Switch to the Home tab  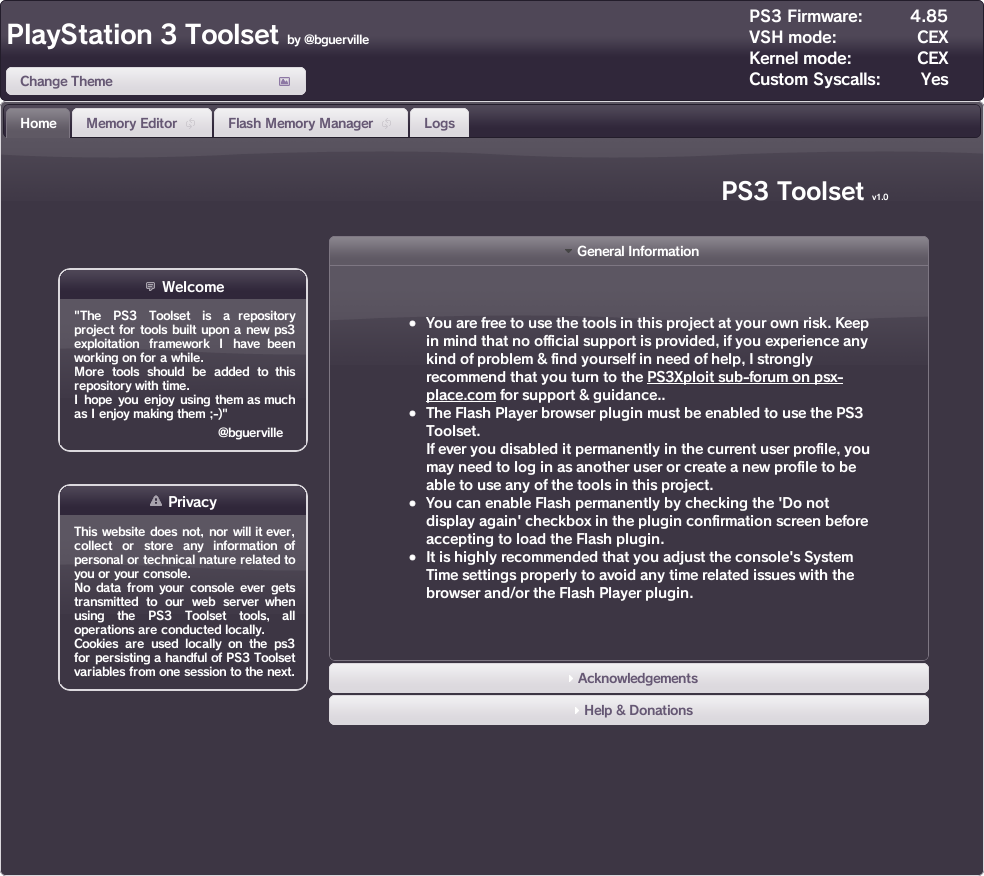pyautogui.click(x=38, y=123)
